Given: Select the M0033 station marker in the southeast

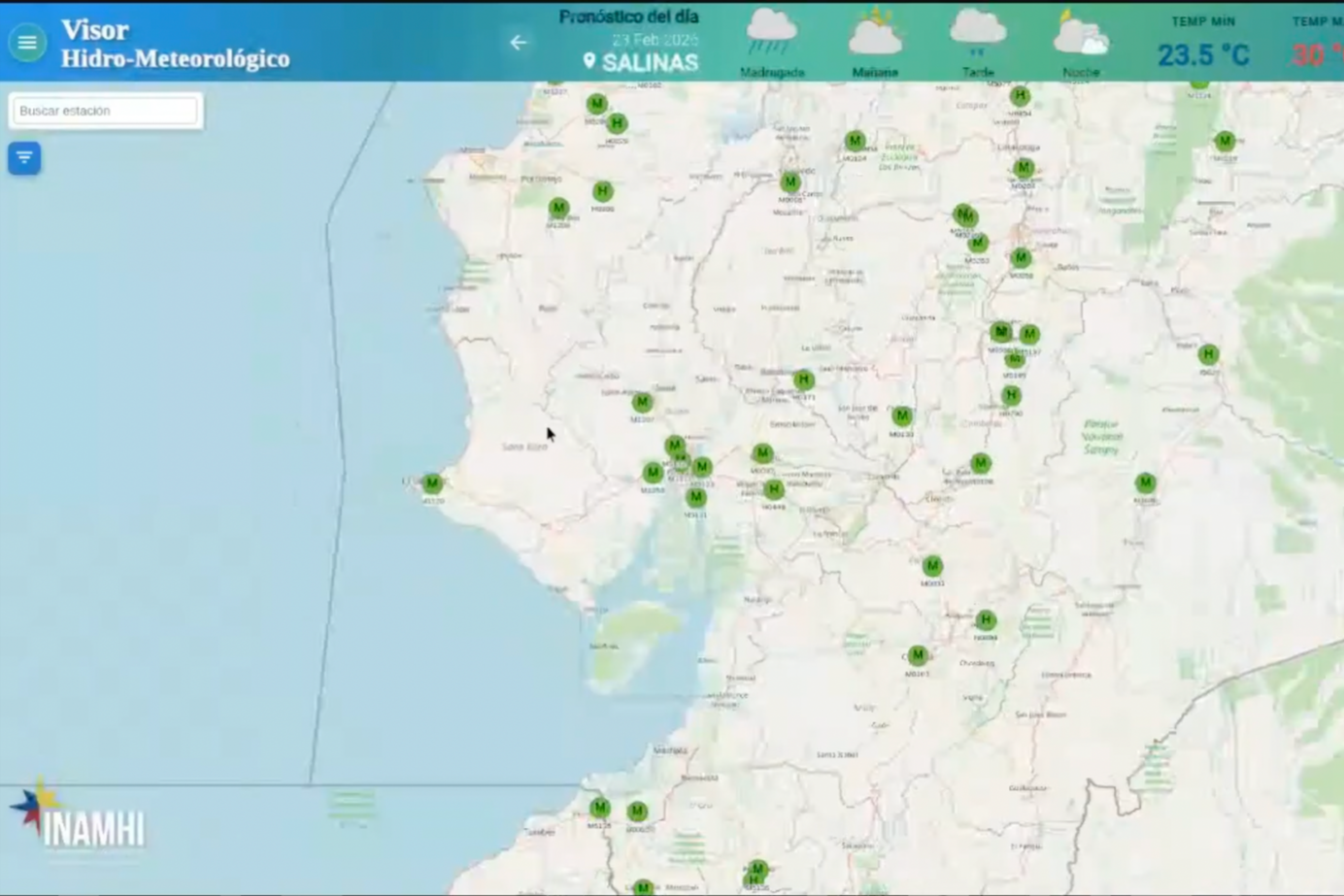Looking at the screenshot, I should coord(933,565).
